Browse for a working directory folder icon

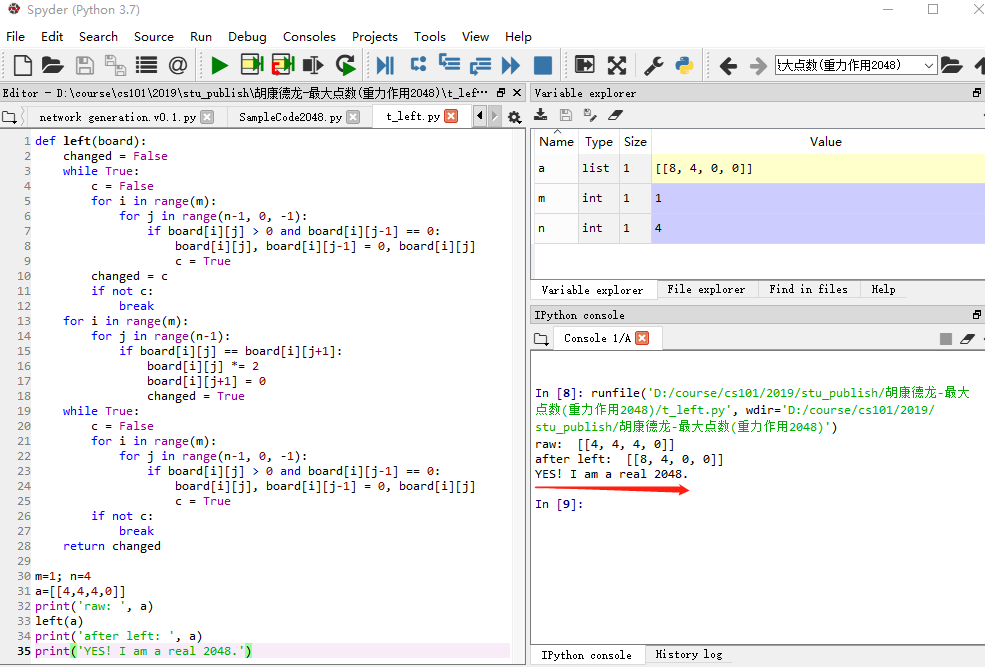(x=952, y=65)
